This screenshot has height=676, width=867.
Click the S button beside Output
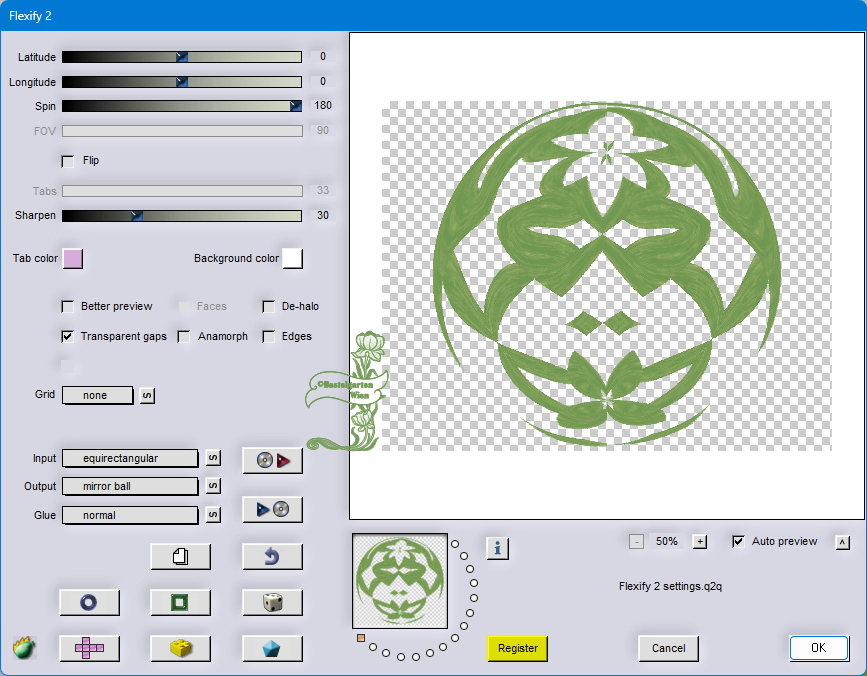point(213,486)
